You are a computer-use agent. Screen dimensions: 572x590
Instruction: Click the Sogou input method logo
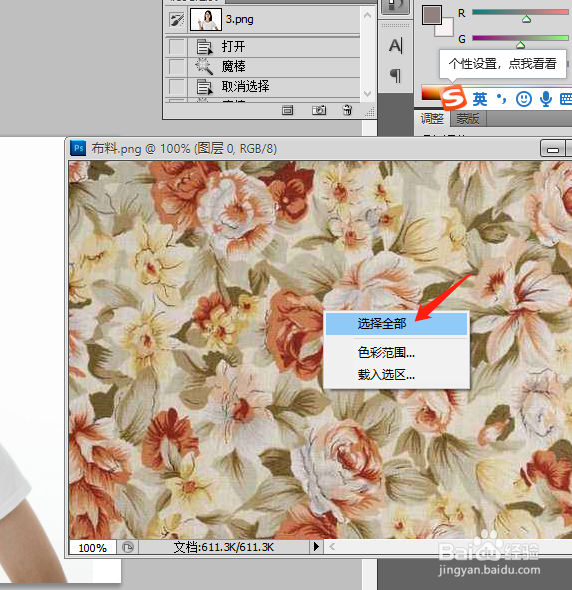453,98
